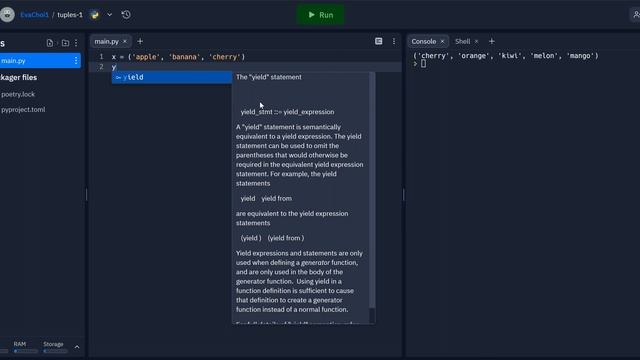
Task: Switch to the main.py editor tab
Action: (x=107, y=42)
